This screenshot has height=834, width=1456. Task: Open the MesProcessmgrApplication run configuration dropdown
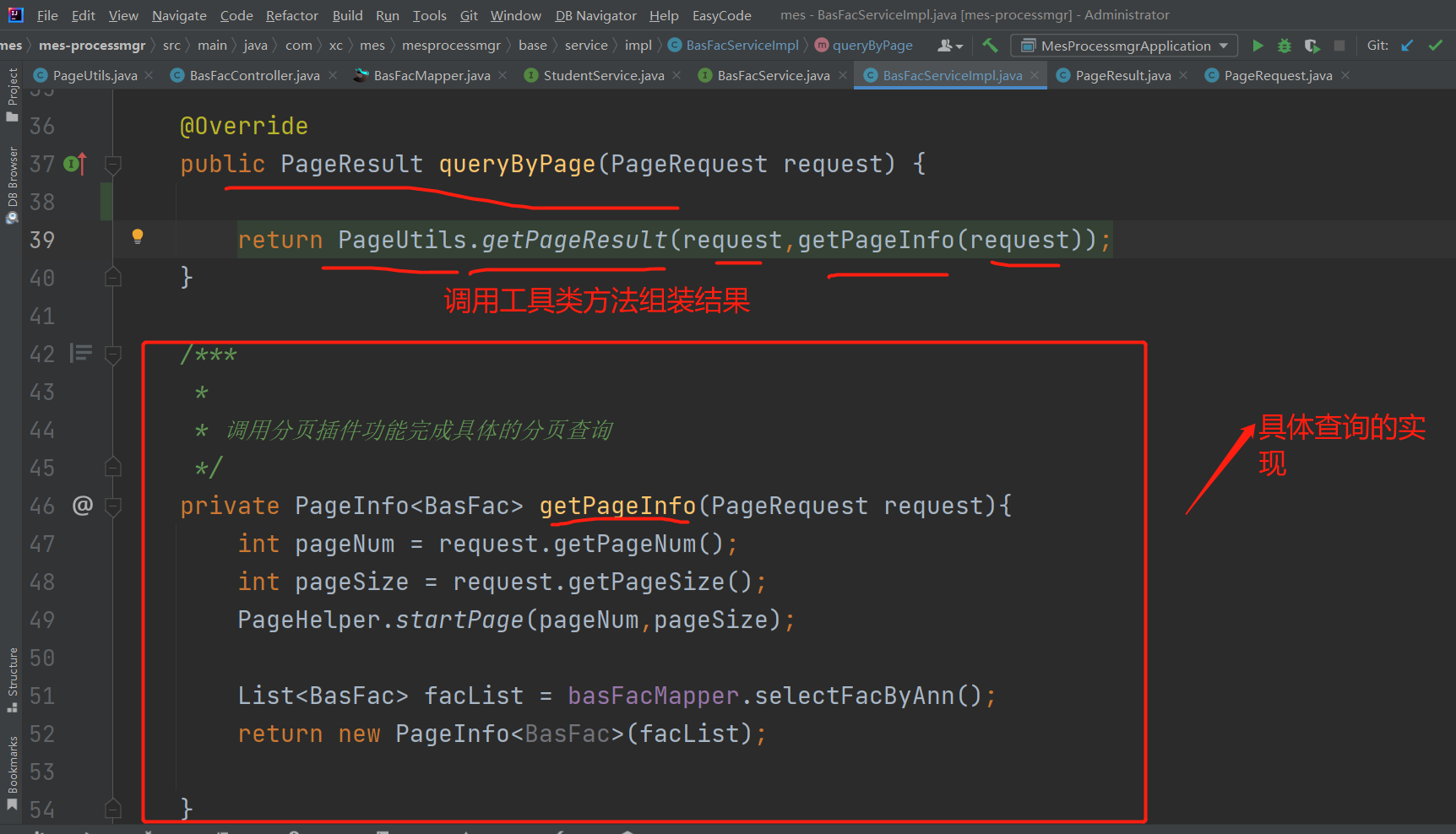click(1124, 46)
